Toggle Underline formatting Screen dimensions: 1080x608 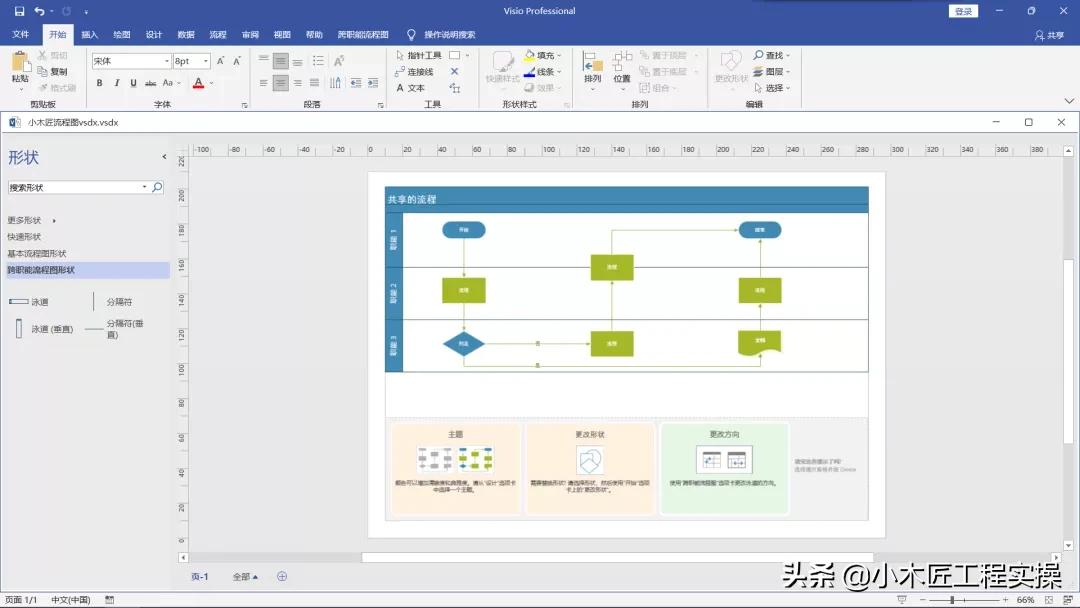(x=133, y=83)
